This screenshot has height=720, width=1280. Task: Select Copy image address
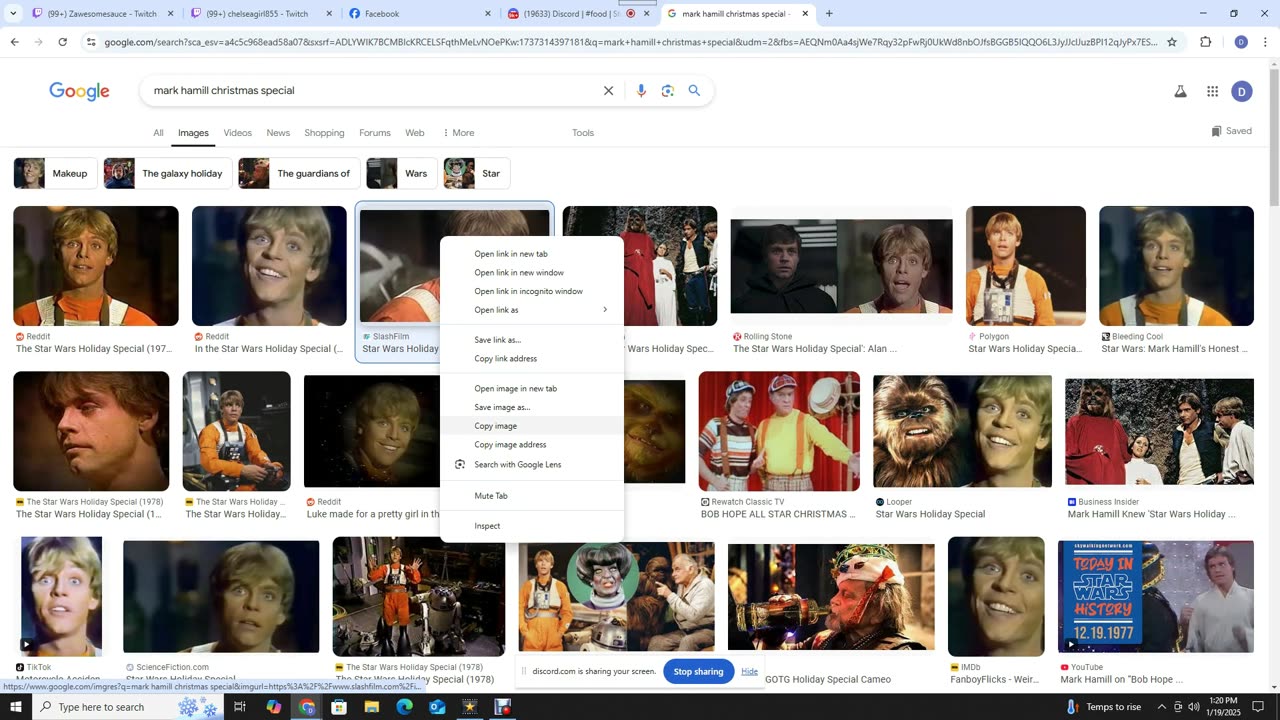(x=532, y=445)
